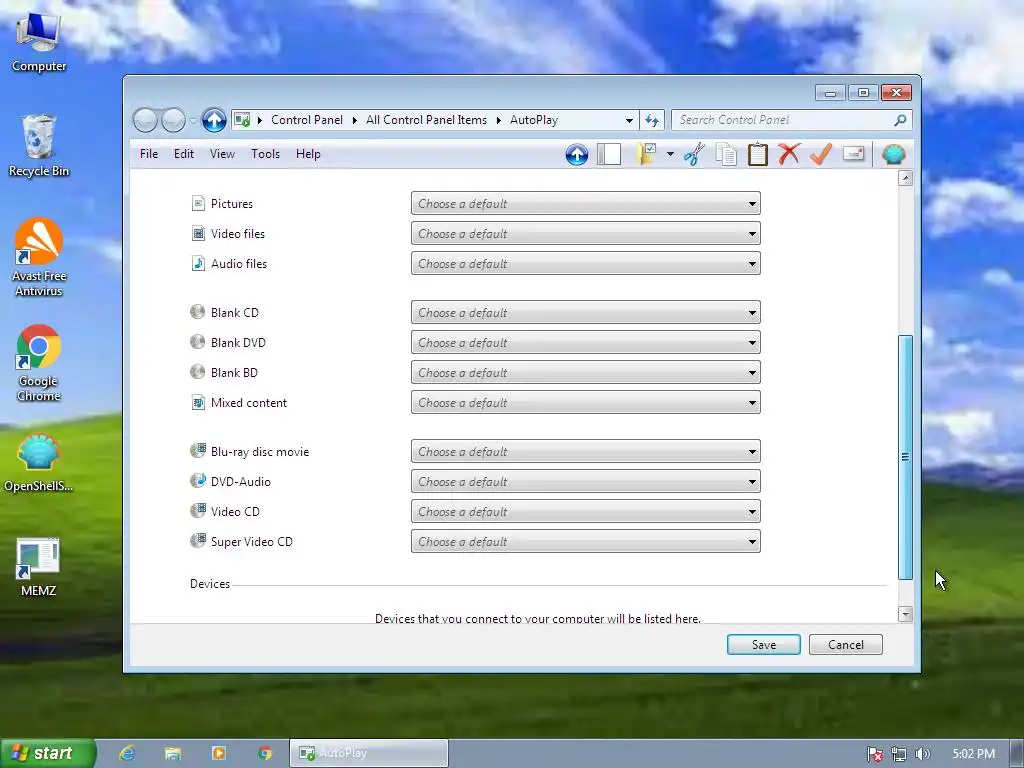Image resolution: width=1024 pixels, height=768 pixels.
Task: Select the Avast Free Antivirus desktop icon
Action: click(39, 257)
